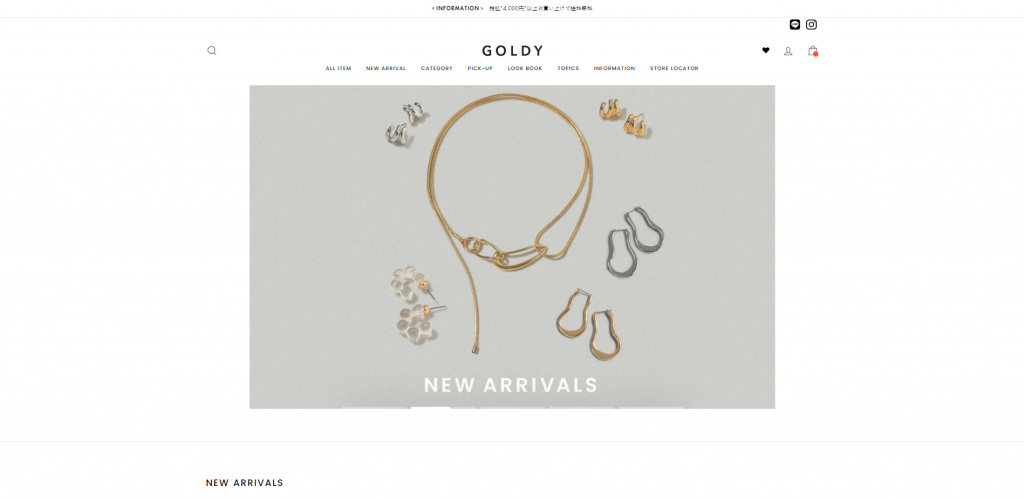The image size is (1024, 500).
Task: Click the GOLDY logo
Action: 513,50
